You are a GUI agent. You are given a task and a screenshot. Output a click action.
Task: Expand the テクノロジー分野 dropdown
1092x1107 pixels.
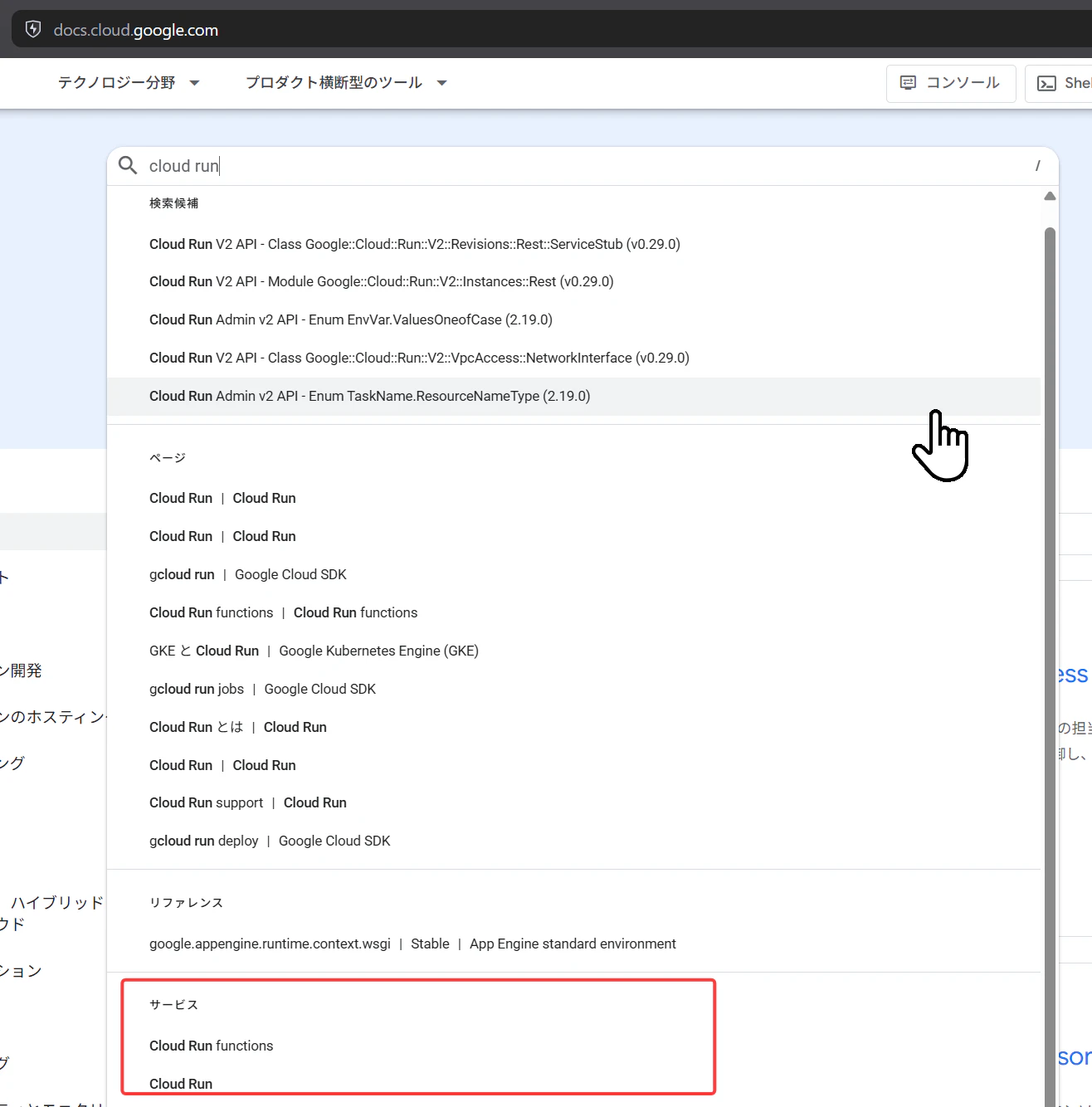coord(129,83)
